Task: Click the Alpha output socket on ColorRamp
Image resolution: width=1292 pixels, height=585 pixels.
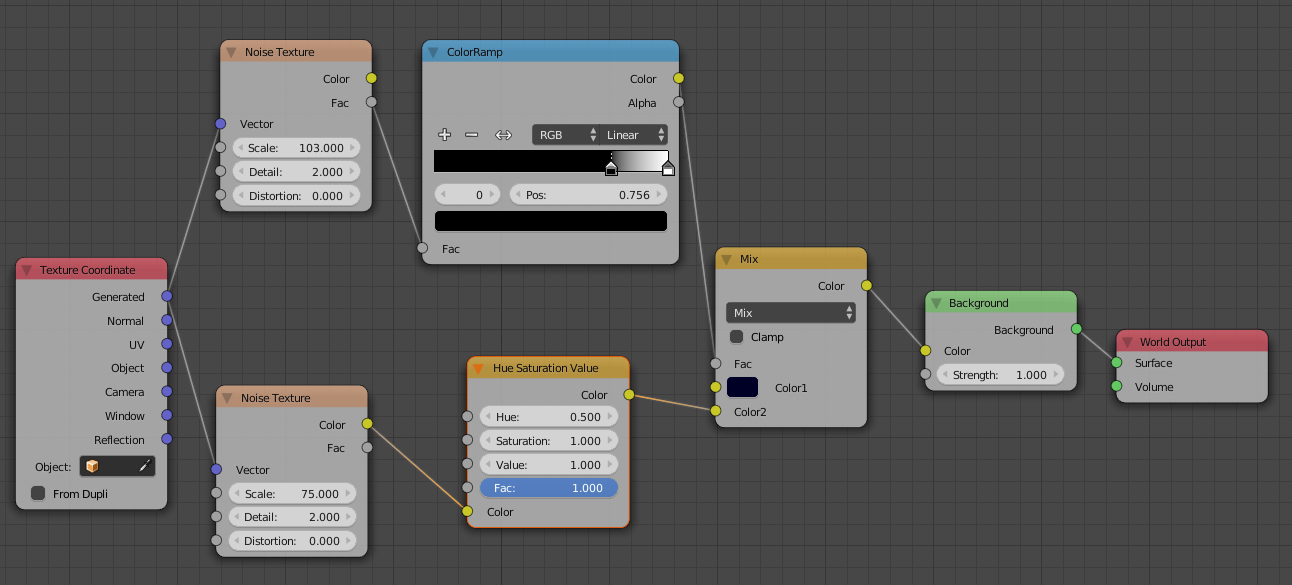Action: coord(678,102)
